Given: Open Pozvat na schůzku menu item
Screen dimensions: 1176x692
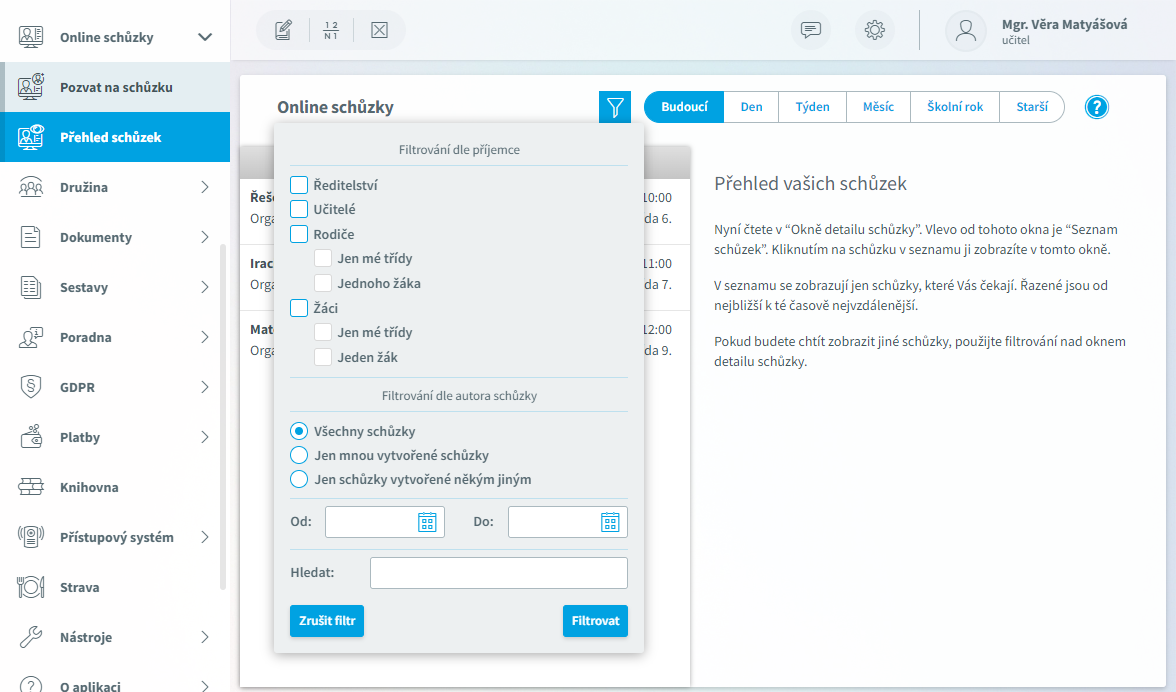Looking at the screenshot, I should pyautogui.click(x=115, y=87).
